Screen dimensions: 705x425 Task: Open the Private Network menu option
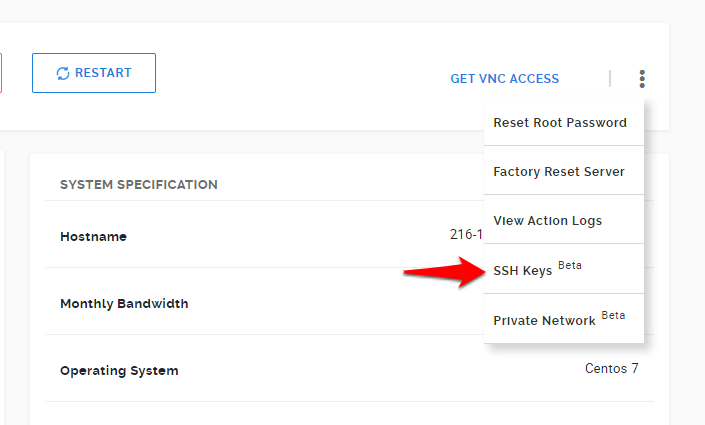pos(545,321)
